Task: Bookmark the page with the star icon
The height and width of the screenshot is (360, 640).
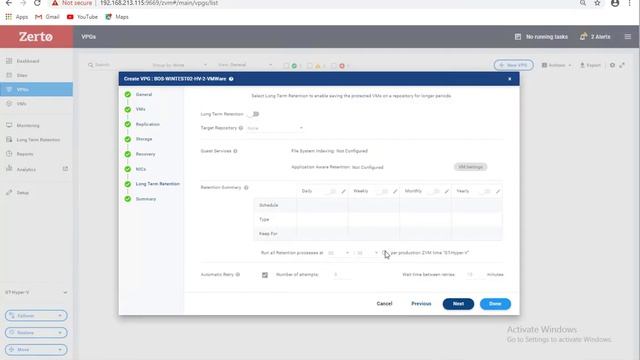Action: pos(598,3)
